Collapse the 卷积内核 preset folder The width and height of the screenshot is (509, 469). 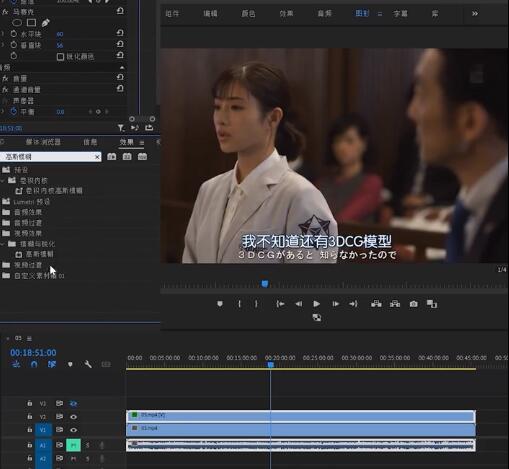pyautogui.click(x=3, y=180)
